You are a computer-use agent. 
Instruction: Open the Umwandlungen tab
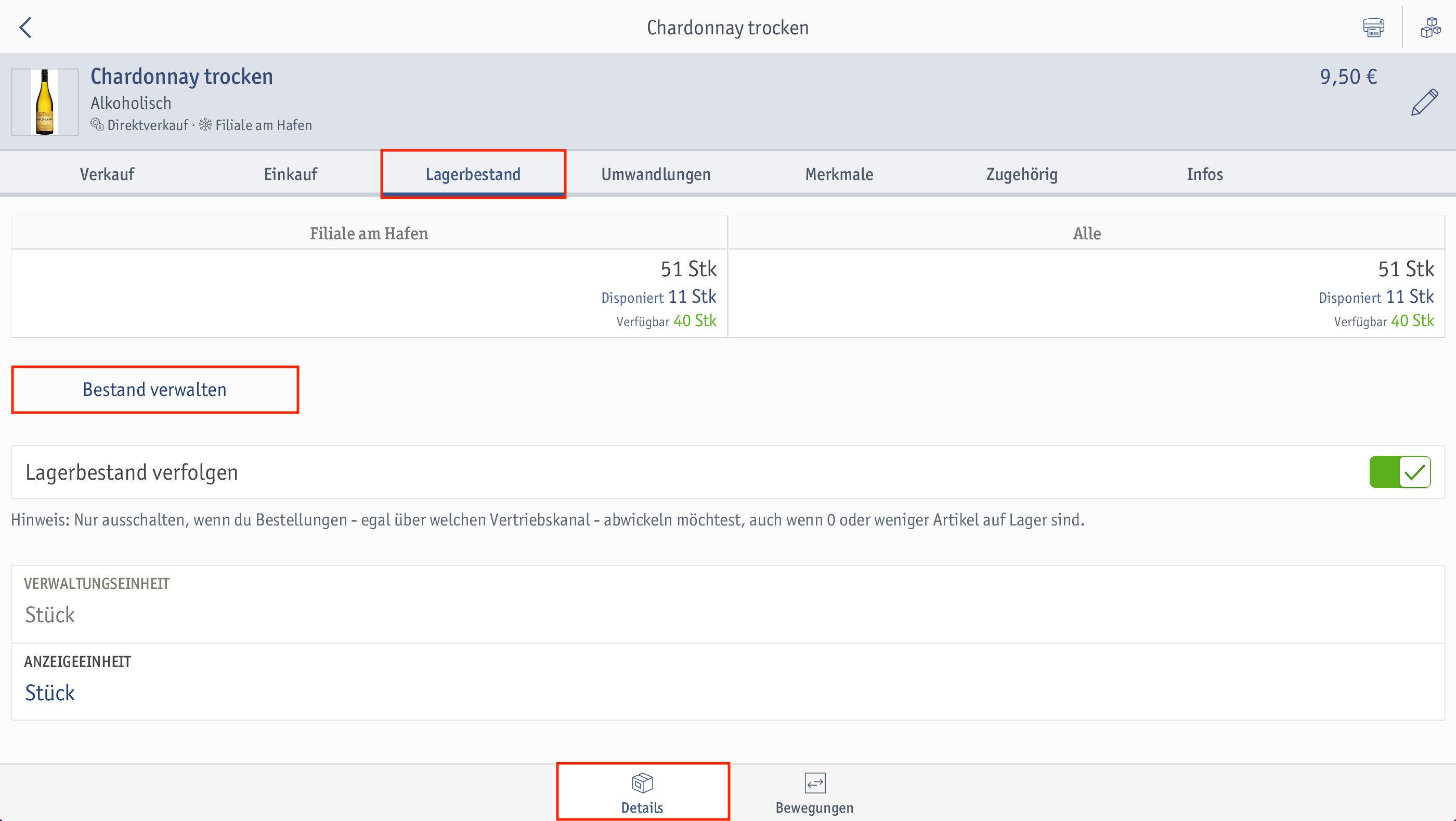(656, 174)
